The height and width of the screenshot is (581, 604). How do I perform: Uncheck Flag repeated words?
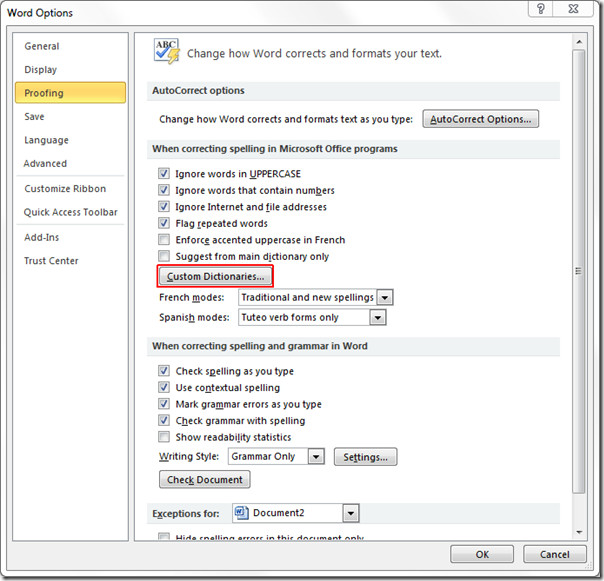tap(164, 223)
